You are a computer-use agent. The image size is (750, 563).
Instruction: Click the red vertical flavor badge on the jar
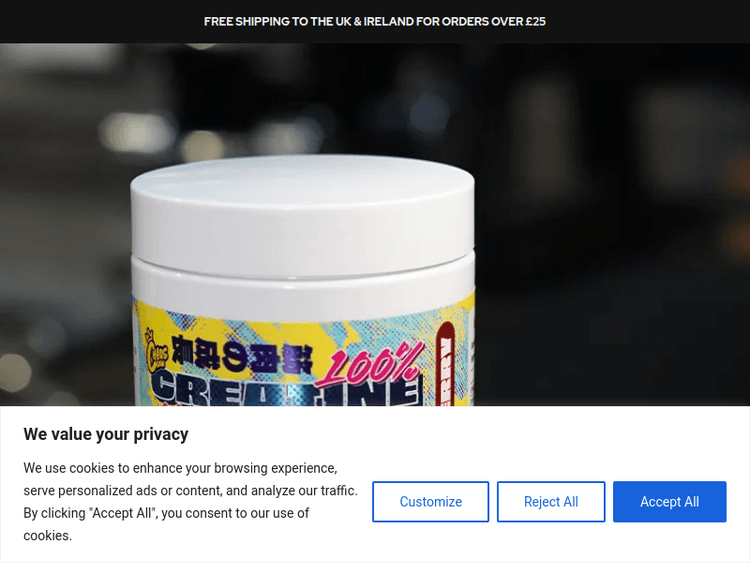(445, 364)
